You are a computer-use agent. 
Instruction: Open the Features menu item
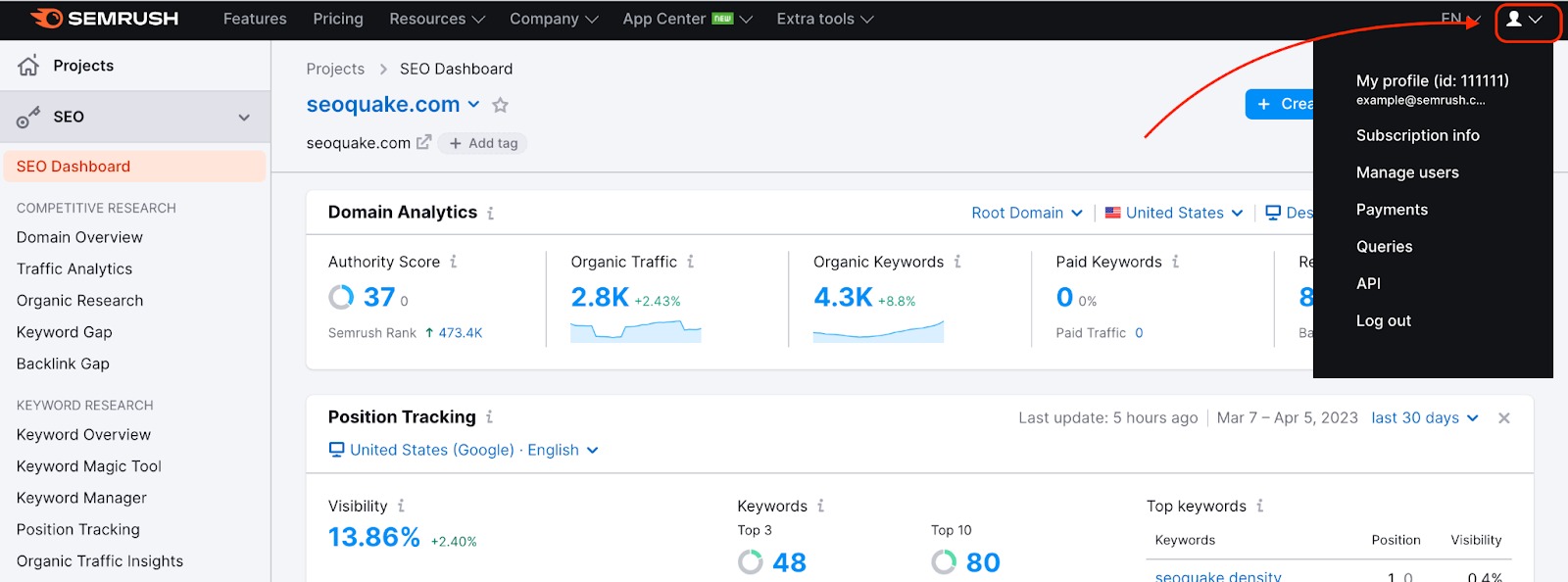[x=255, y=19]
